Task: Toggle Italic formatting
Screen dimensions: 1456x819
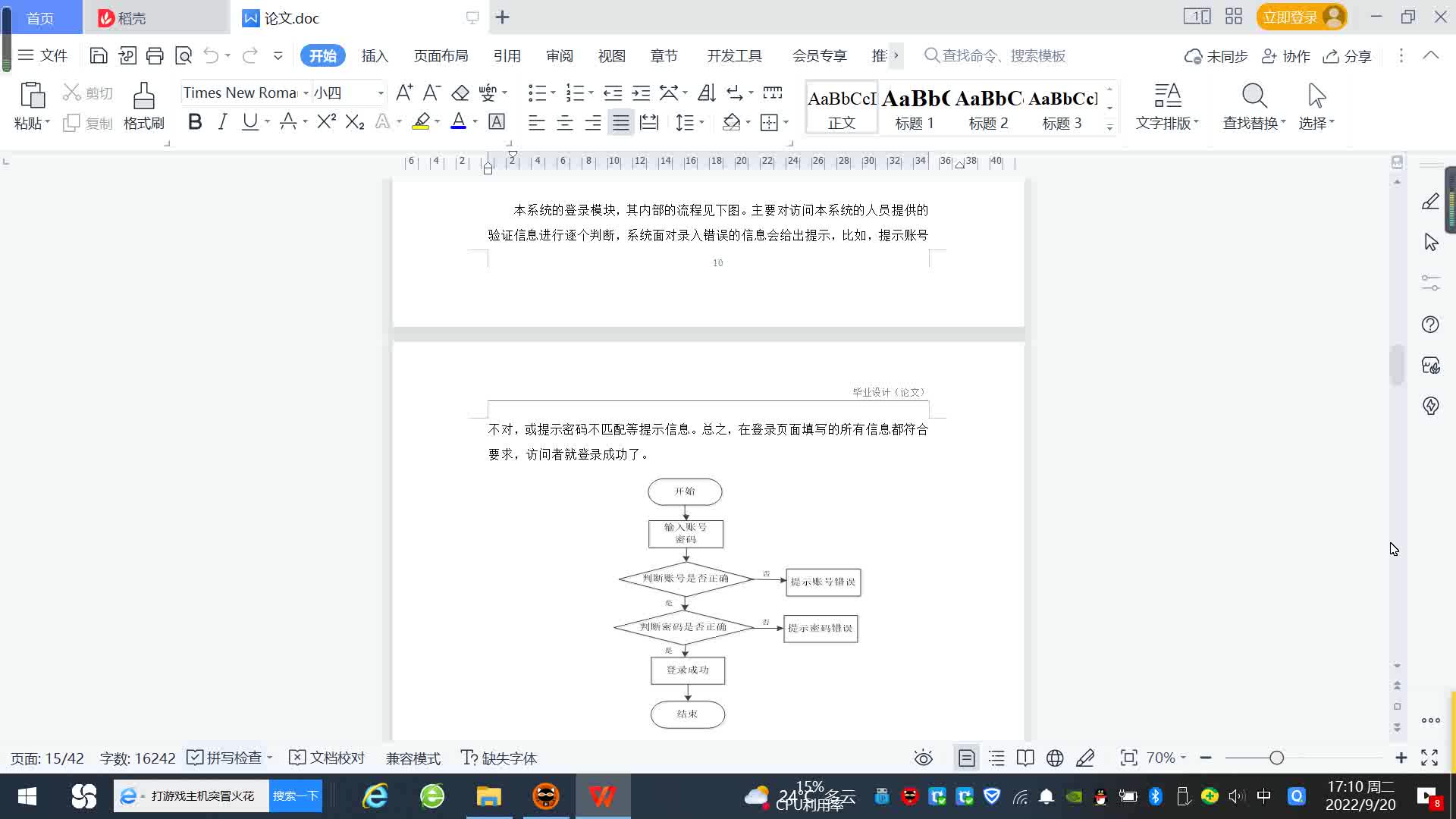Action: point(222,121)
